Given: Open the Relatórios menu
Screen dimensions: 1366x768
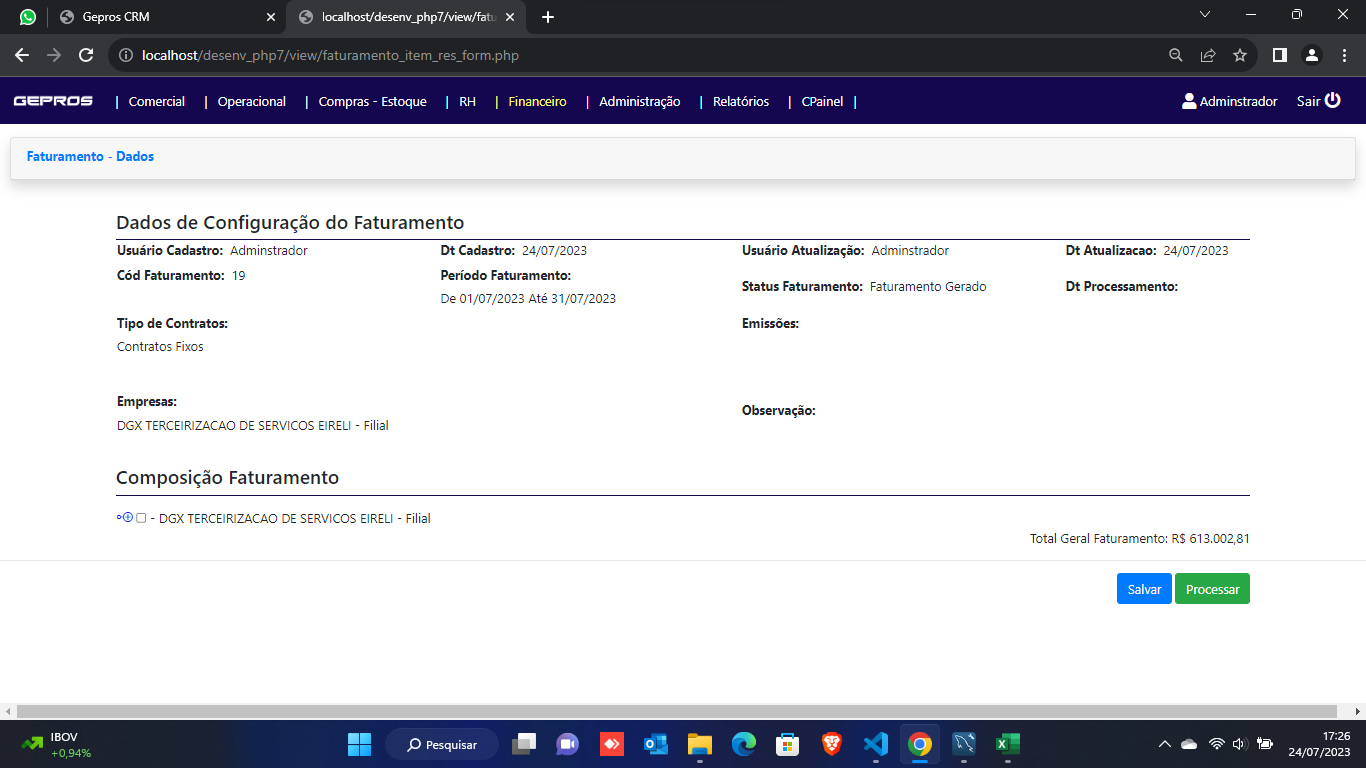Looking at the screenshot, I should 741,101.
